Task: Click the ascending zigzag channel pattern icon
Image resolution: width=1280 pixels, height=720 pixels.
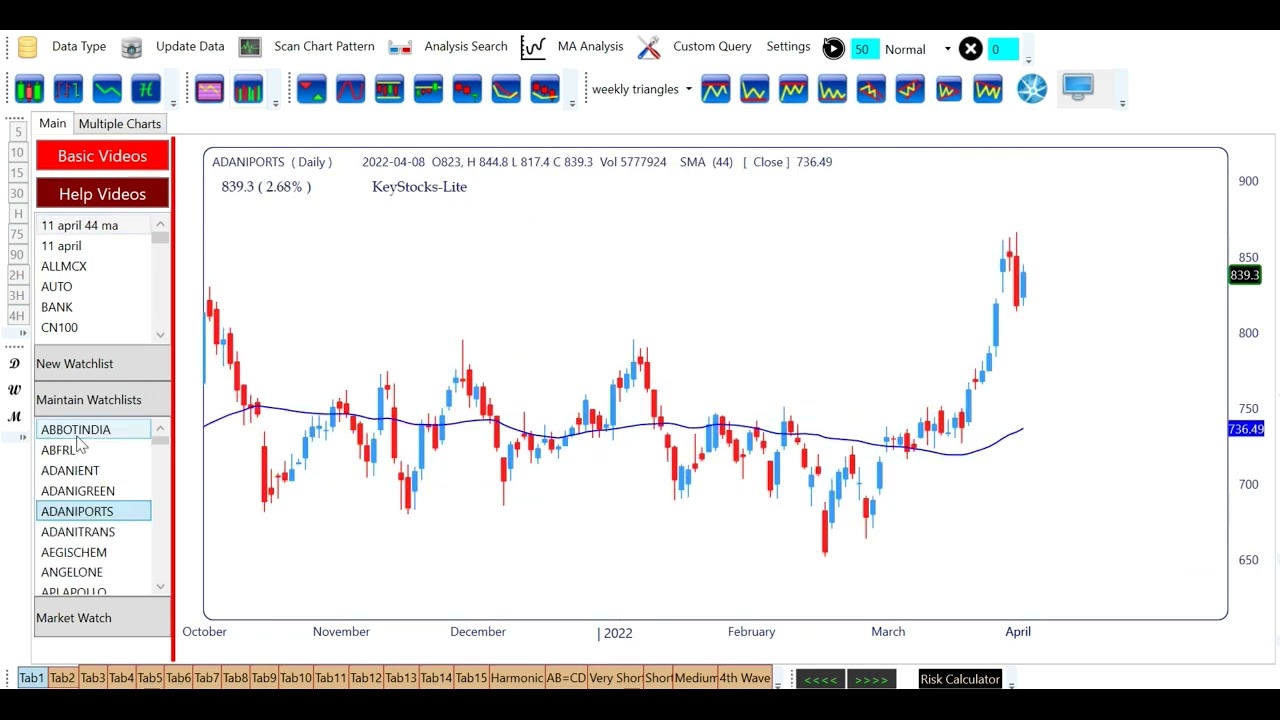Action: point(910,89)
